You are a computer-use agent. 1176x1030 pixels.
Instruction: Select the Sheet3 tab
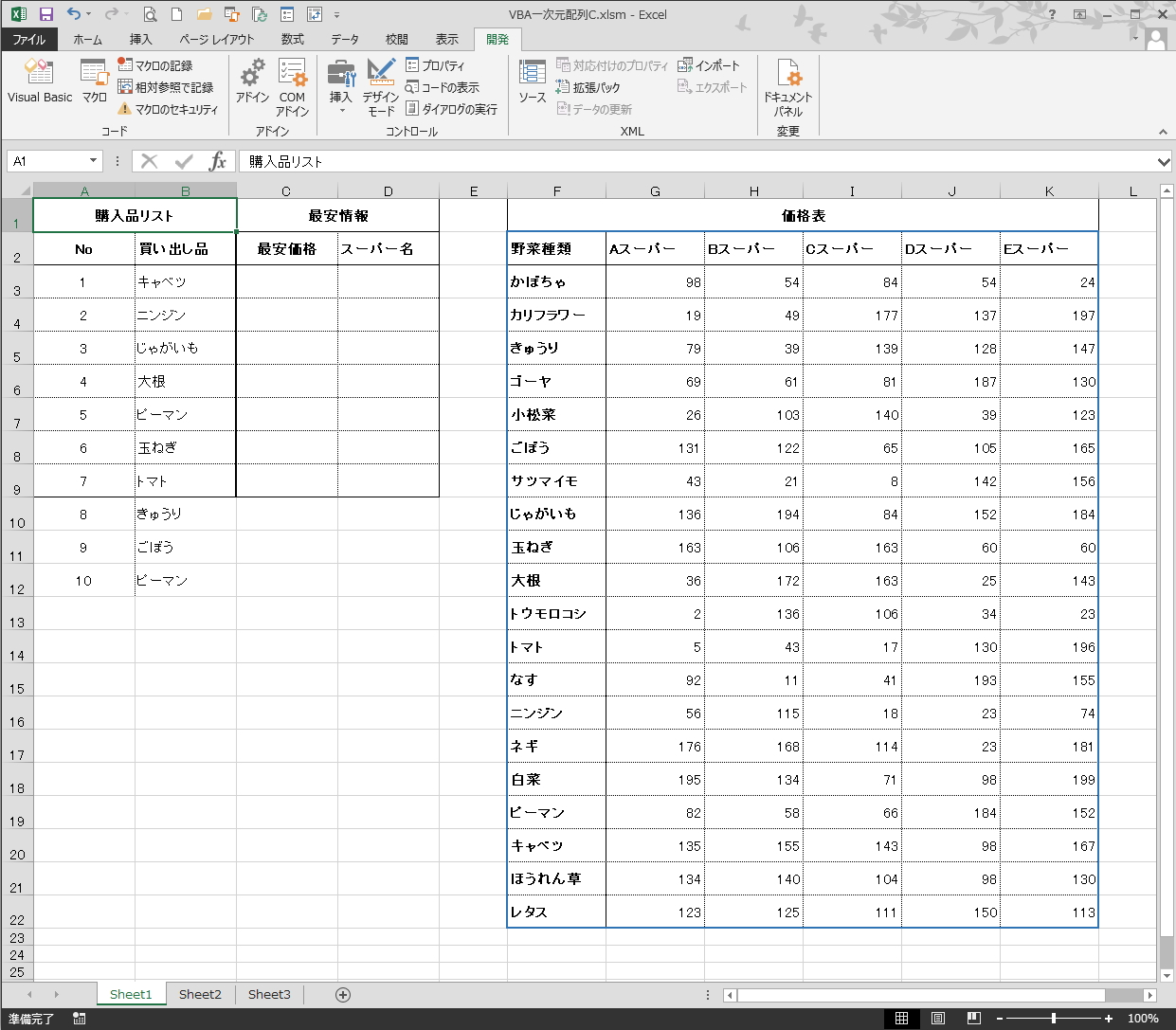pyautogui.click(x=269, y=994)
